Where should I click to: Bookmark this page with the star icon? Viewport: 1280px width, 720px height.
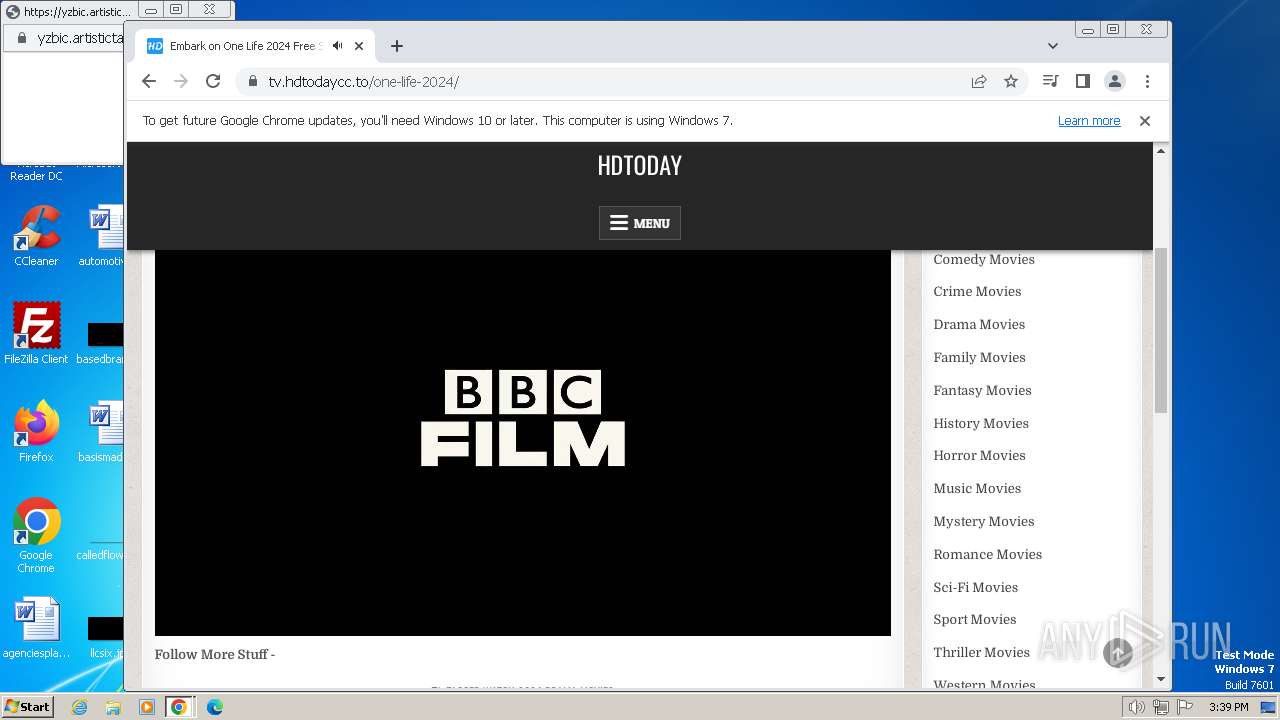1011,81
